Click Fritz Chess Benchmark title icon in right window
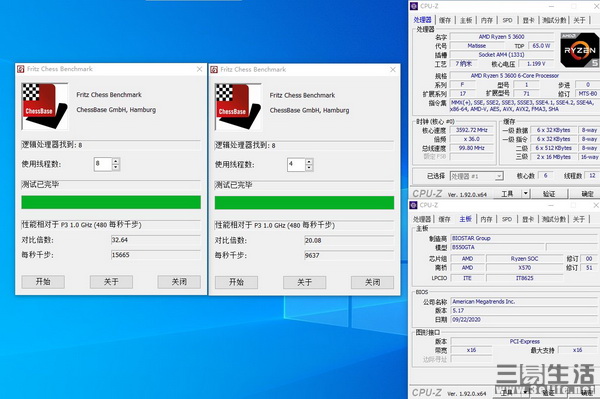Image resolution: width=600 pixels, height=399 pixels. coord(214,69)
